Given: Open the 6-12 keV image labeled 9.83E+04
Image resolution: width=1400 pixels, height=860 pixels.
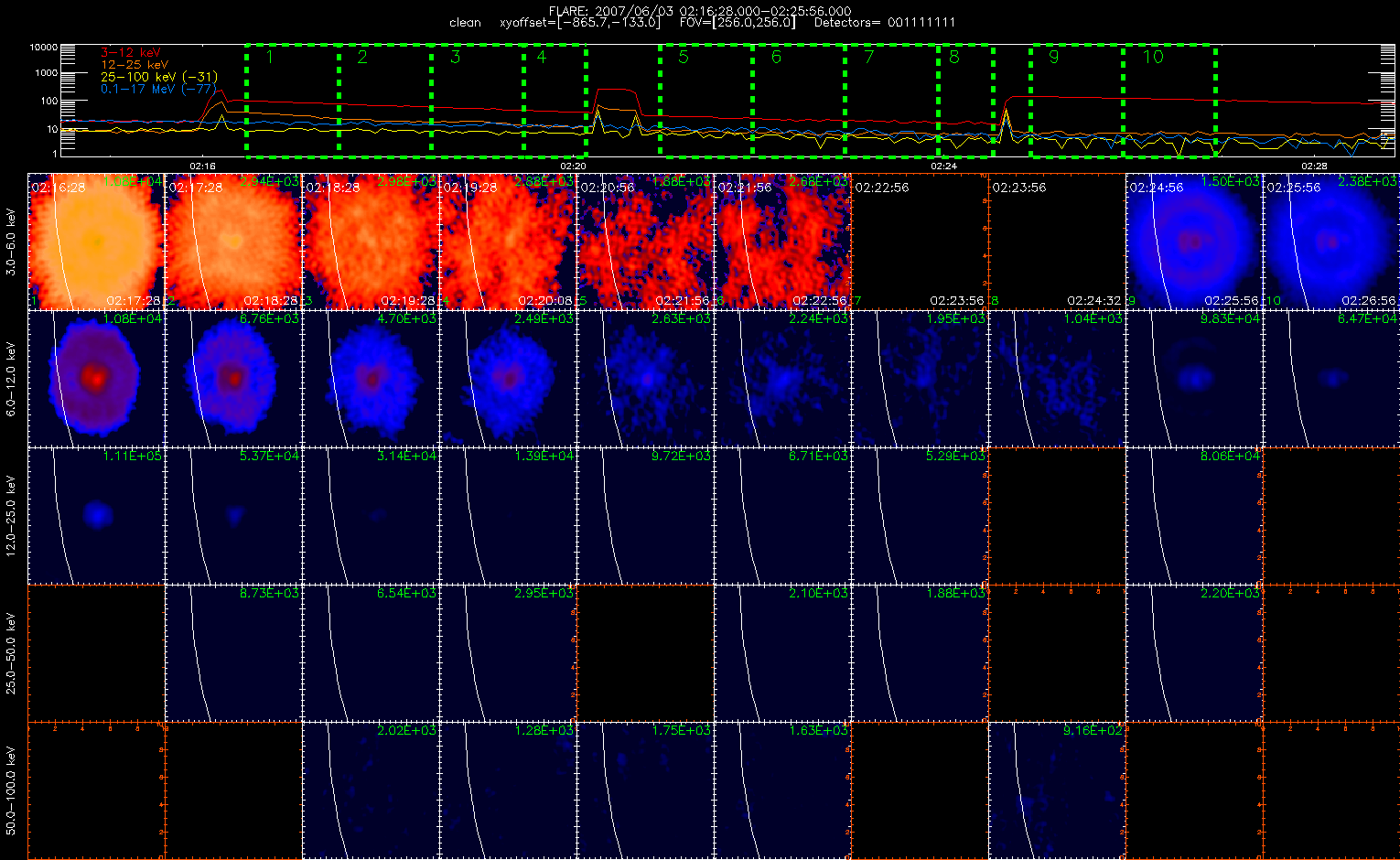Looking at the screenshot, I should (x=1194, y=378).
